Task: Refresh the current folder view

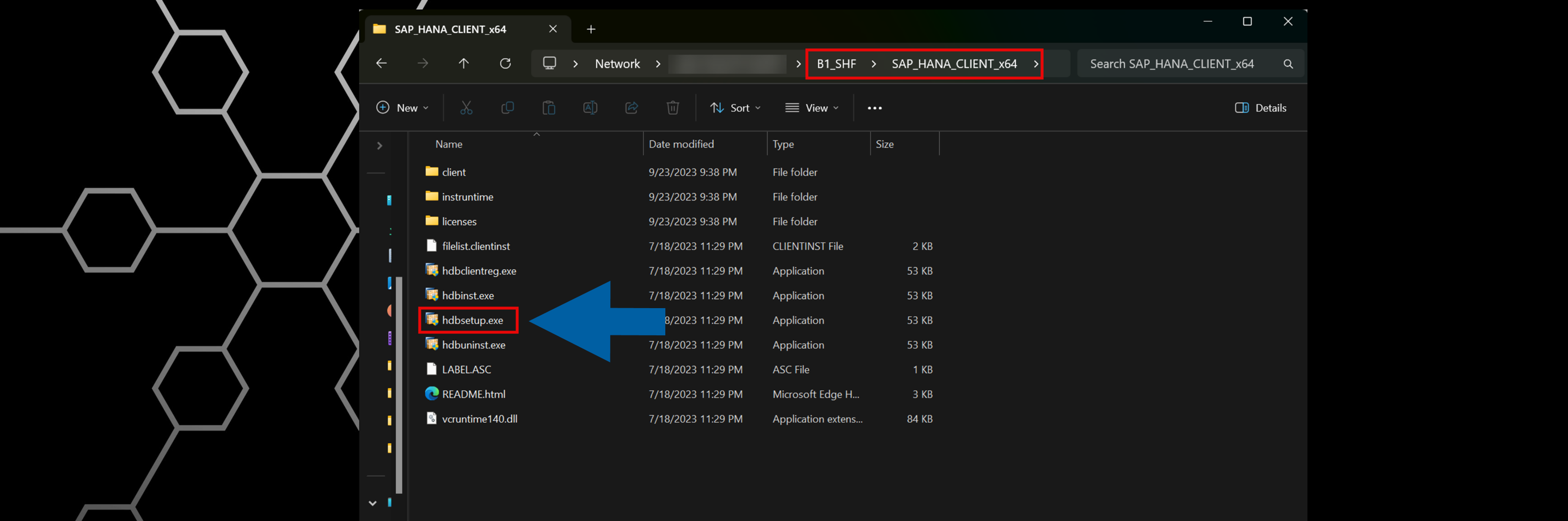Action: 505,63
